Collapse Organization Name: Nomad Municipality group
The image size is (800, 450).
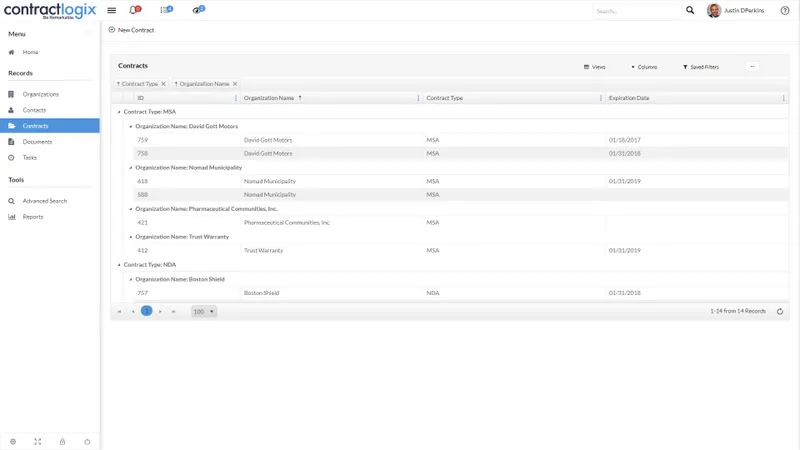coord(131,167)
